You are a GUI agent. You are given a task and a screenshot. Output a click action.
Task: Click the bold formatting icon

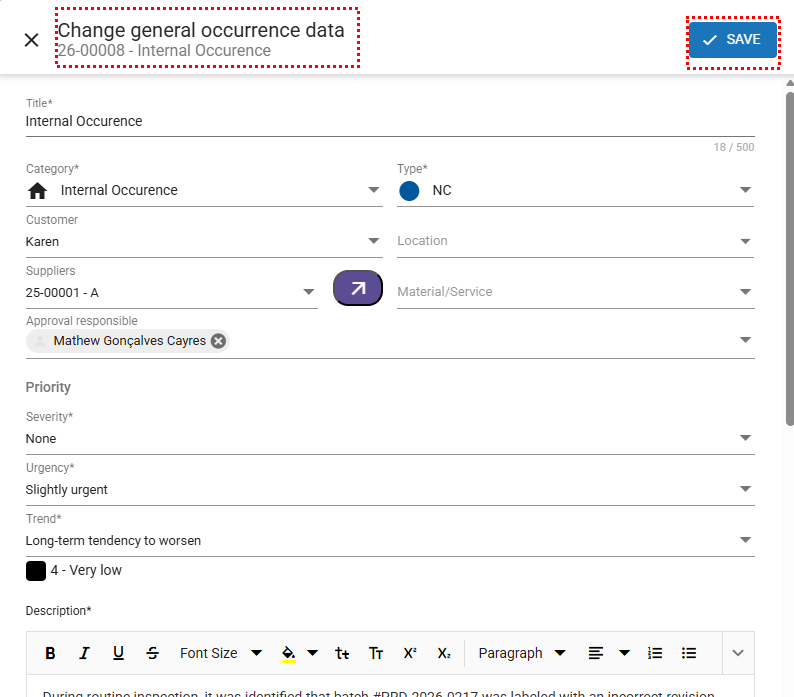coord(51,653)
